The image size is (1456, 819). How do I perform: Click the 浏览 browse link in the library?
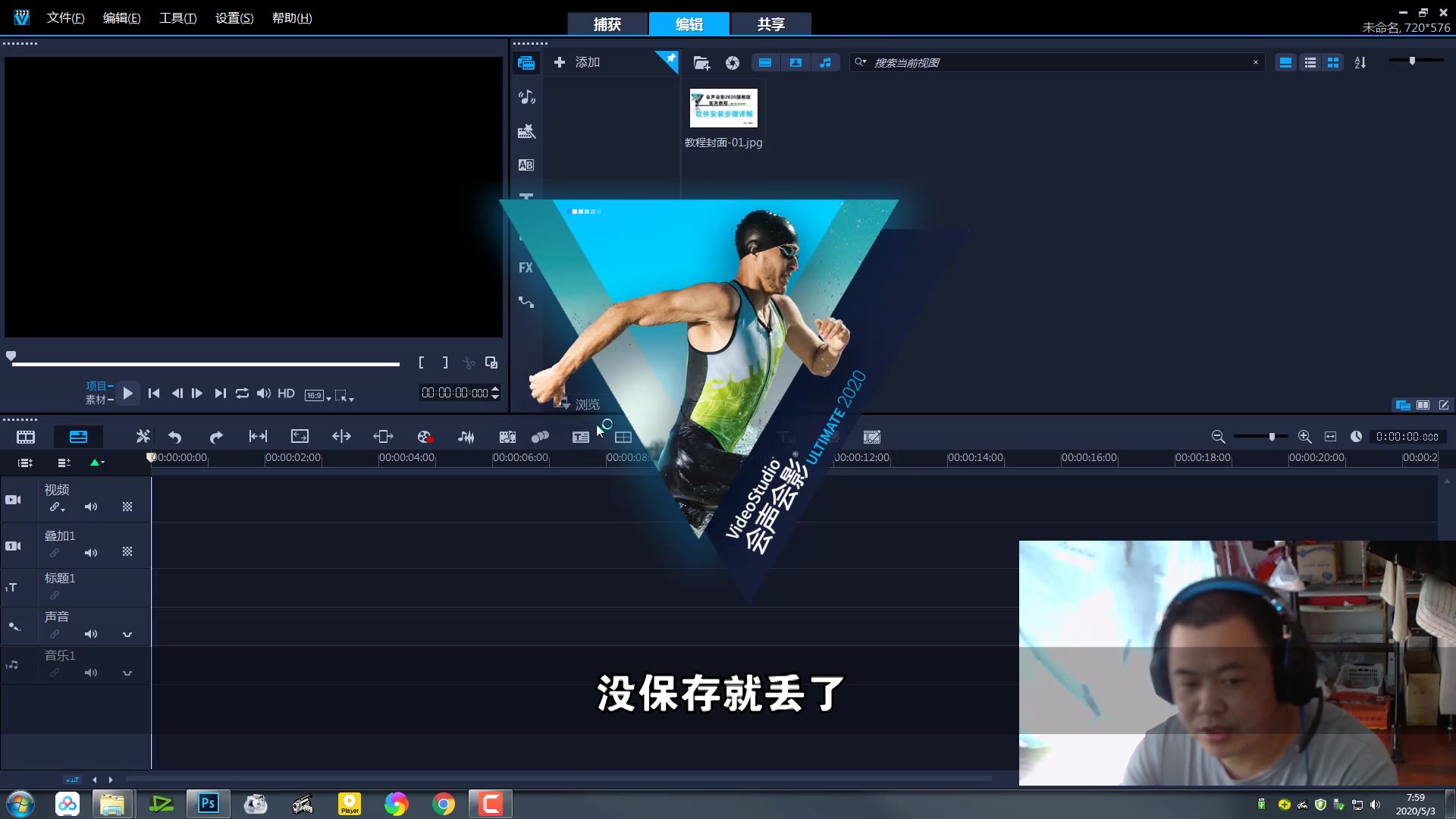[x=588, y=404]
